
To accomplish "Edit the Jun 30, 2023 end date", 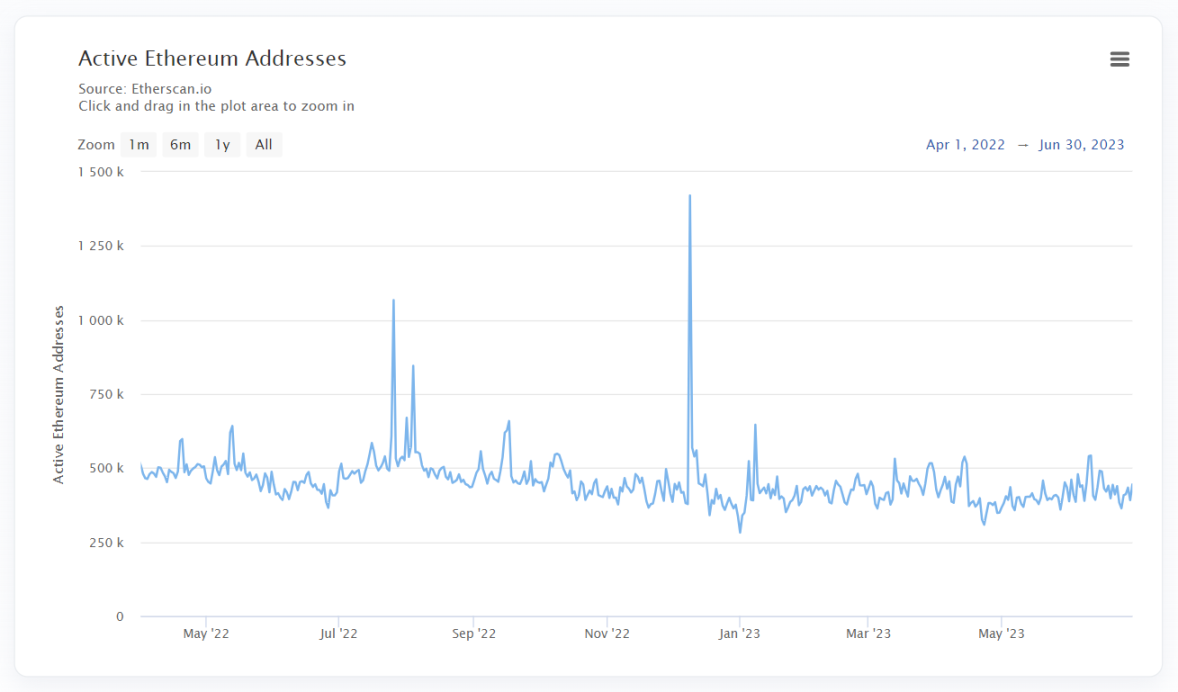I will [x=1081, y=145].
